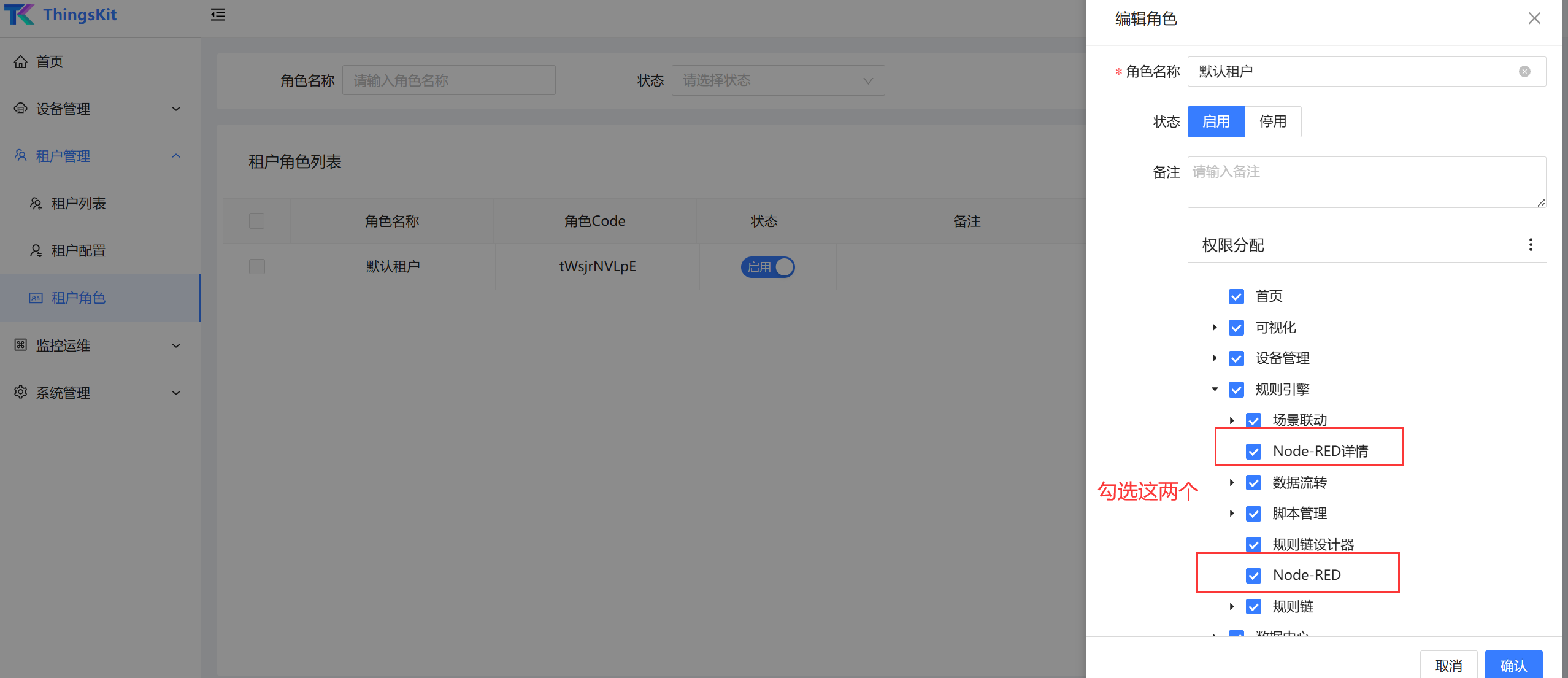This screenshot has height=678, width=1568.
Task: Clear the 角色名称 field with the clear icon
Action: pyautogui.click(x=1524, y=72)
